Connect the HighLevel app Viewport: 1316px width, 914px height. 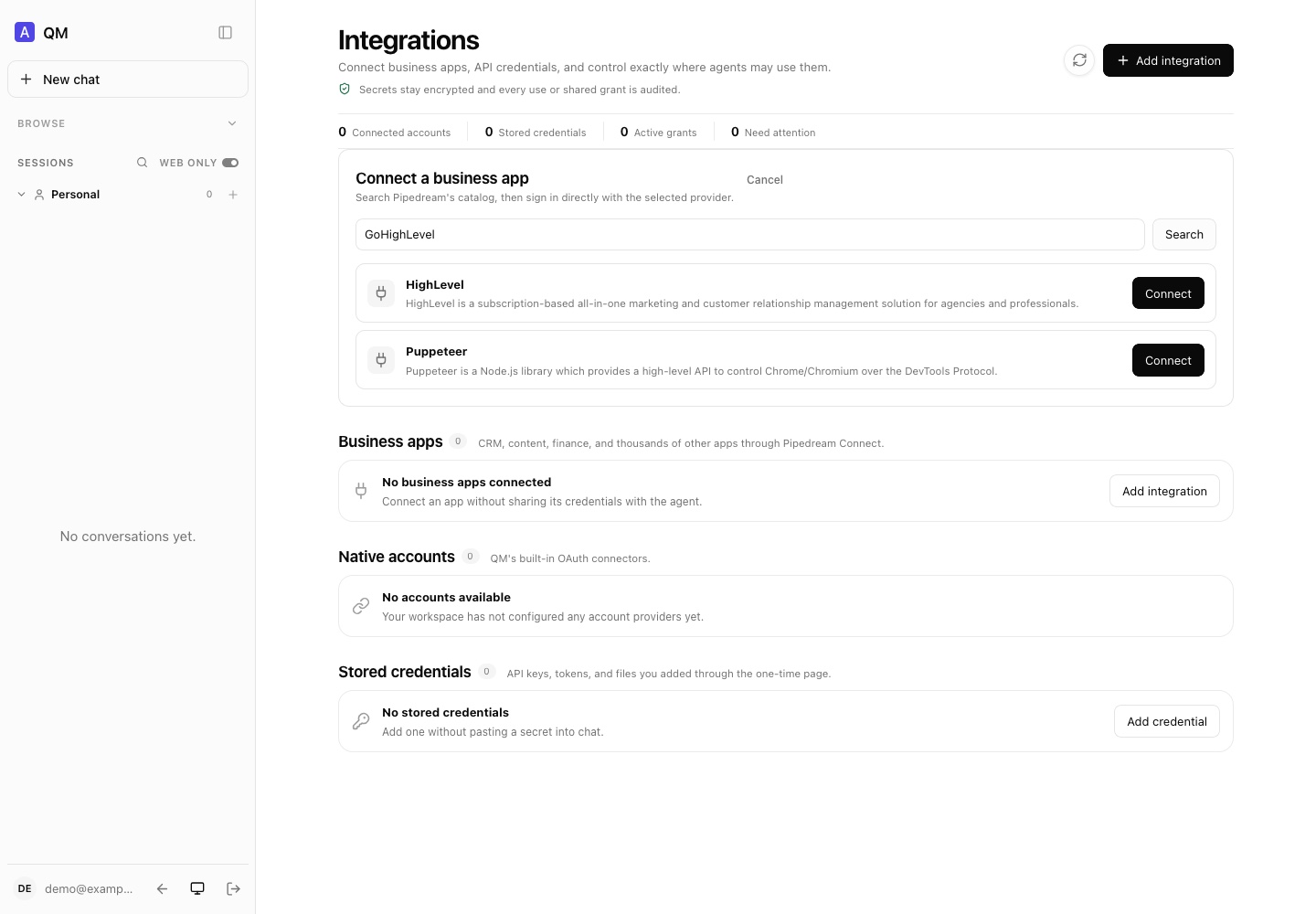coord(1168,293)
